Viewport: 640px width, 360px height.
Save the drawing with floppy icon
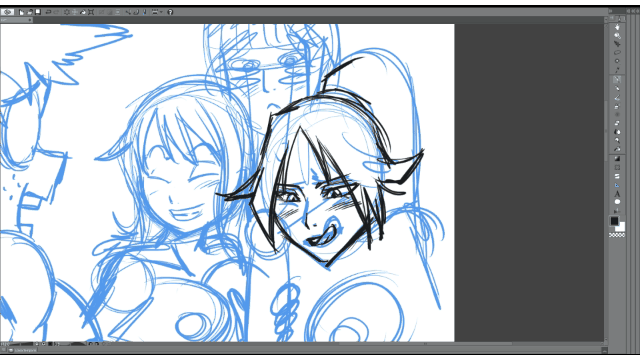(x=38, y=12)
